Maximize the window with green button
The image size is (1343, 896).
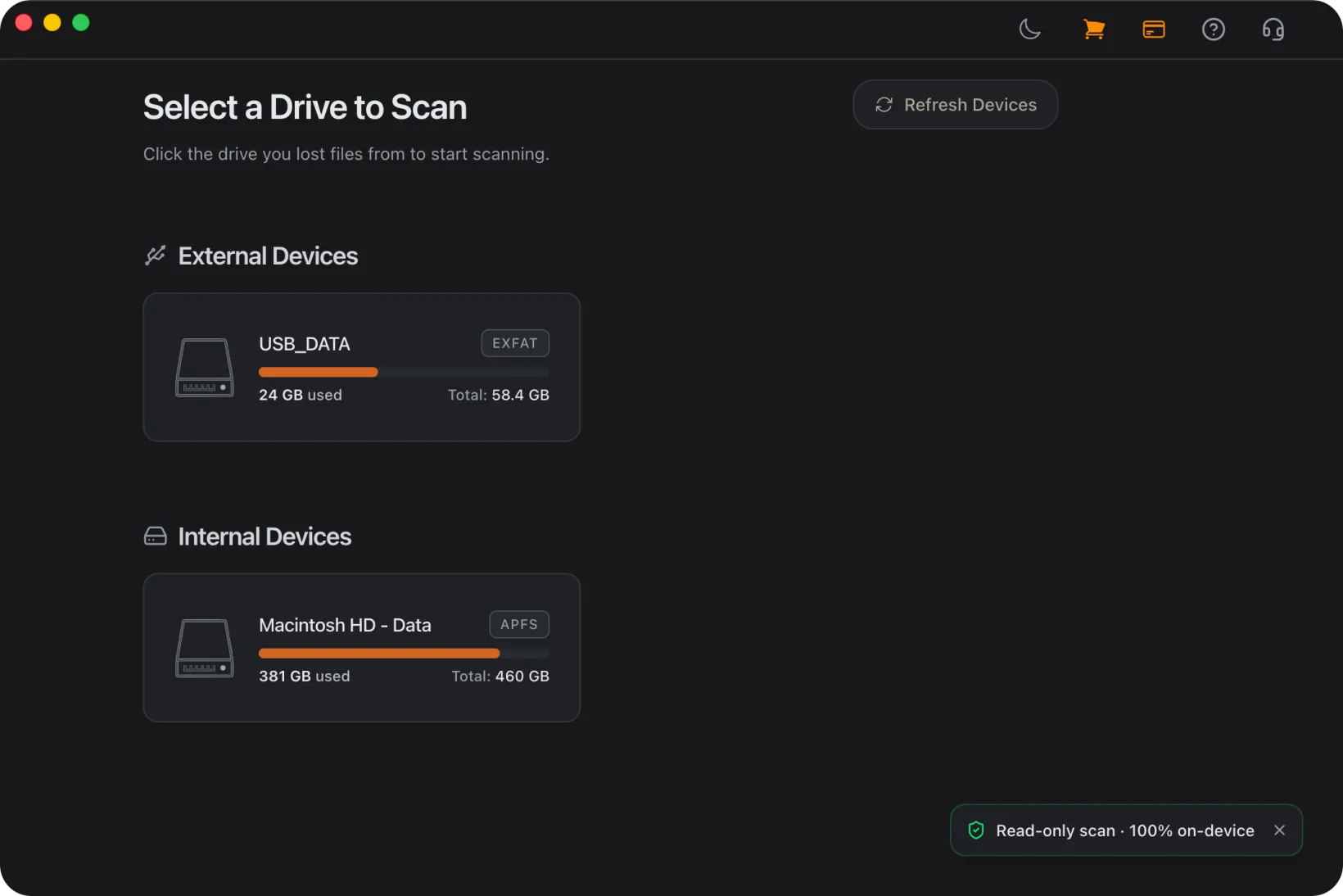click(81, 22)
